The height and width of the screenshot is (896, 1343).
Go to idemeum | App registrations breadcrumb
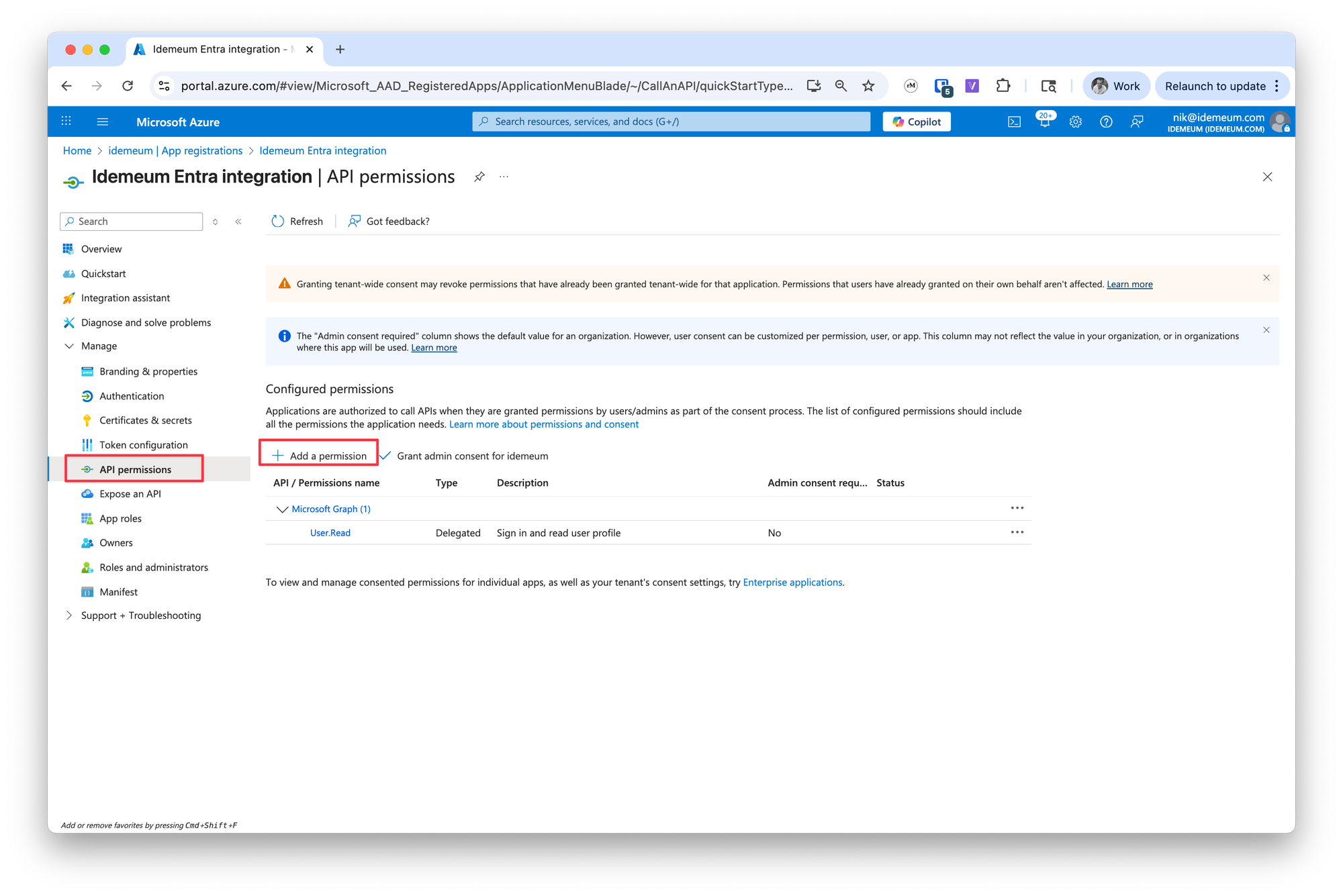coord(175,151)
